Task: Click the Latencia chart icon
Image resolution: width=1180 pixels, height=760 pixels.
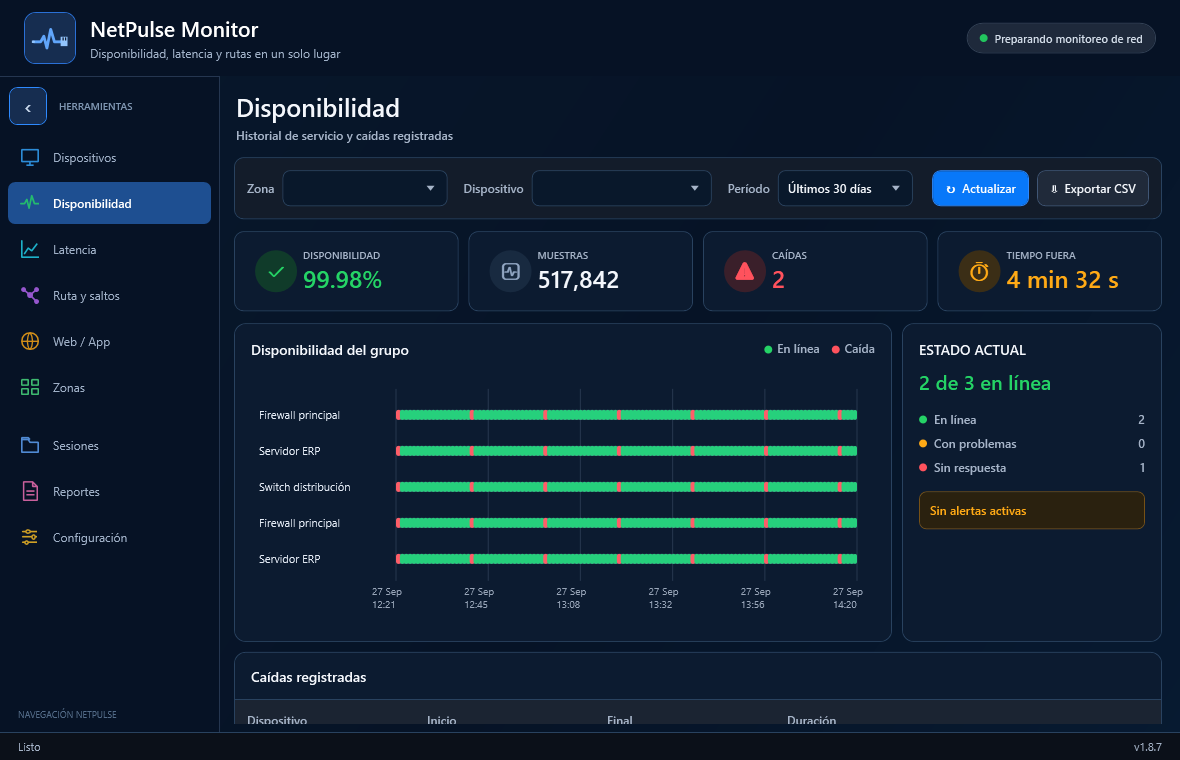Action: tap(30, 250)
